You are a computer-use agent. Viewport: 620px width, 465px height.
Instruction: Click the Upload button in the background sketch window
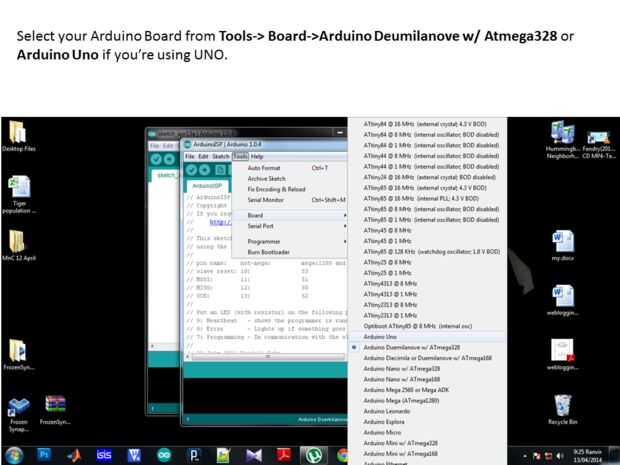tap(169, 159)
